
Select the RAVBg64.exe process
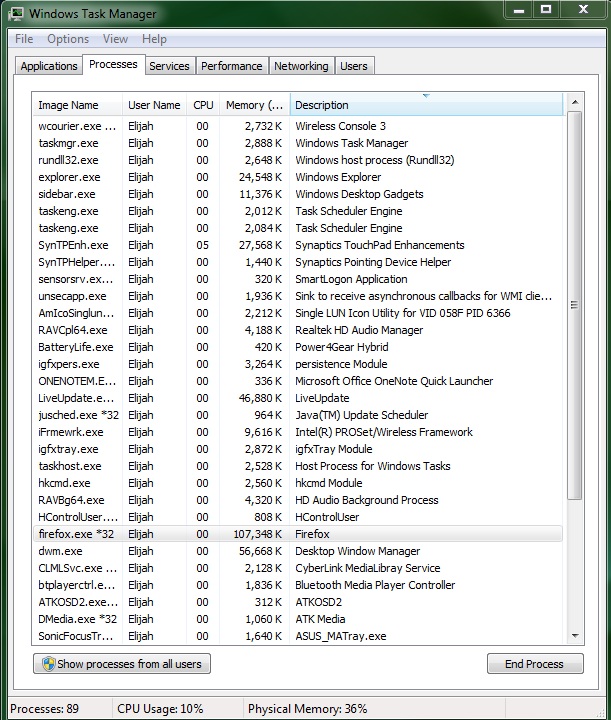point(297,500)
